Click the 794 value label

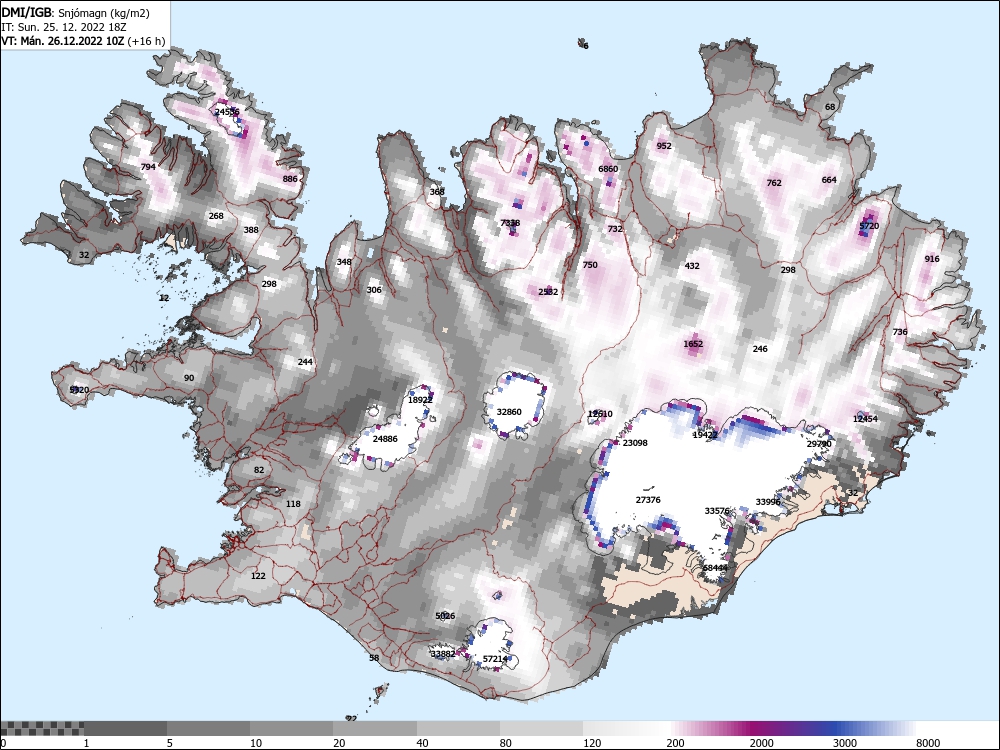coord(148,167)
